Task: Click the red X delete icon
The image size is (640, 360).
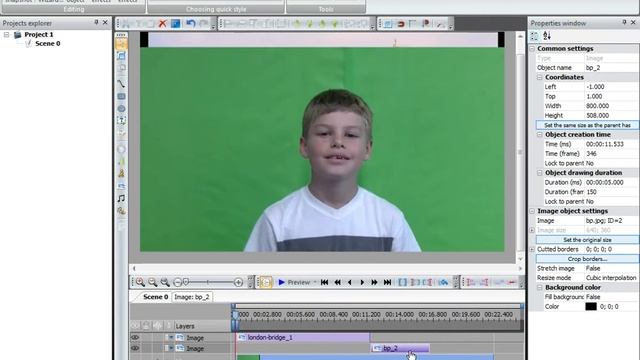Action: click(x=162, y=24)
